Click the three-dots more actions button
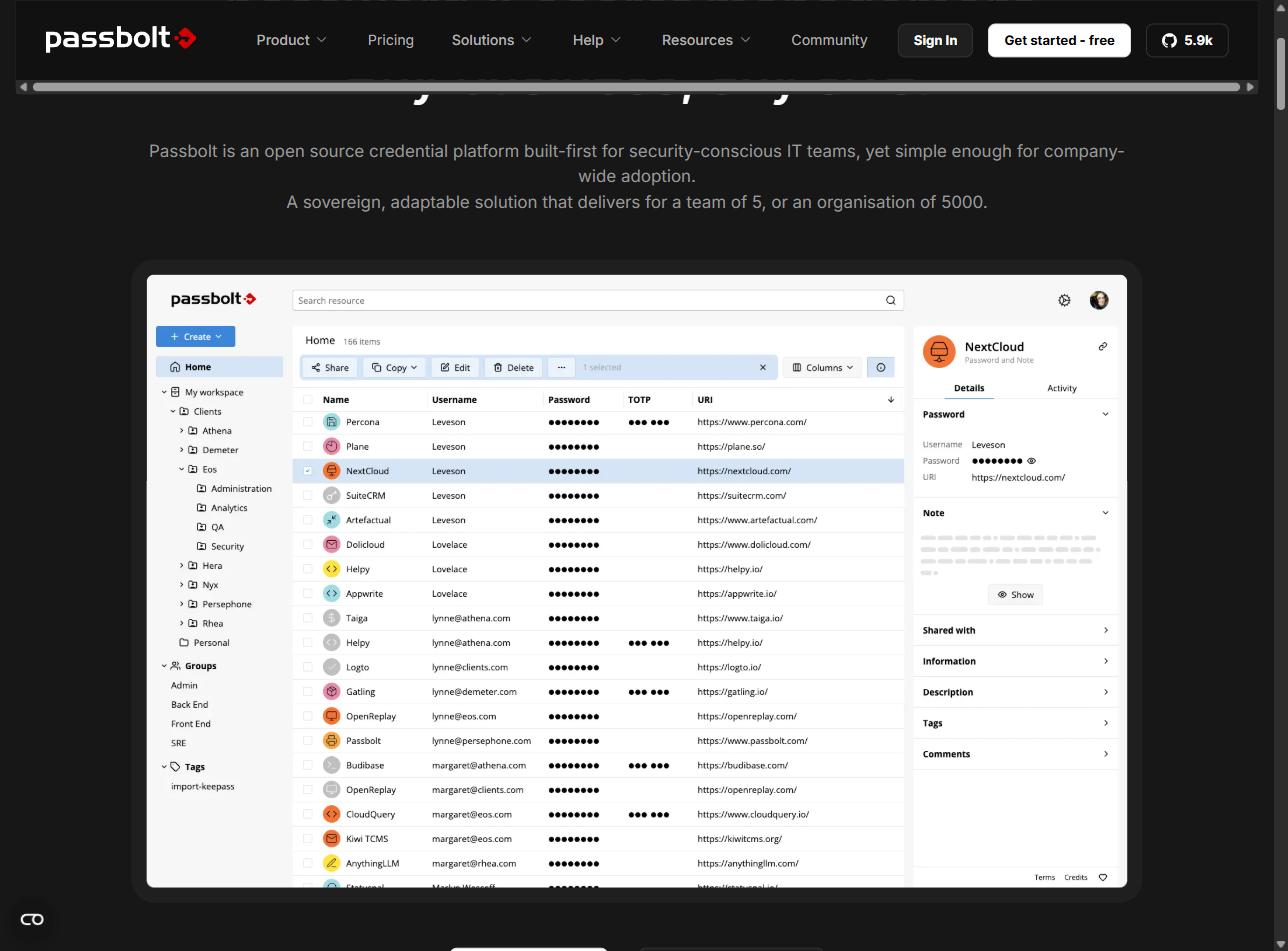 pos(561,367)
